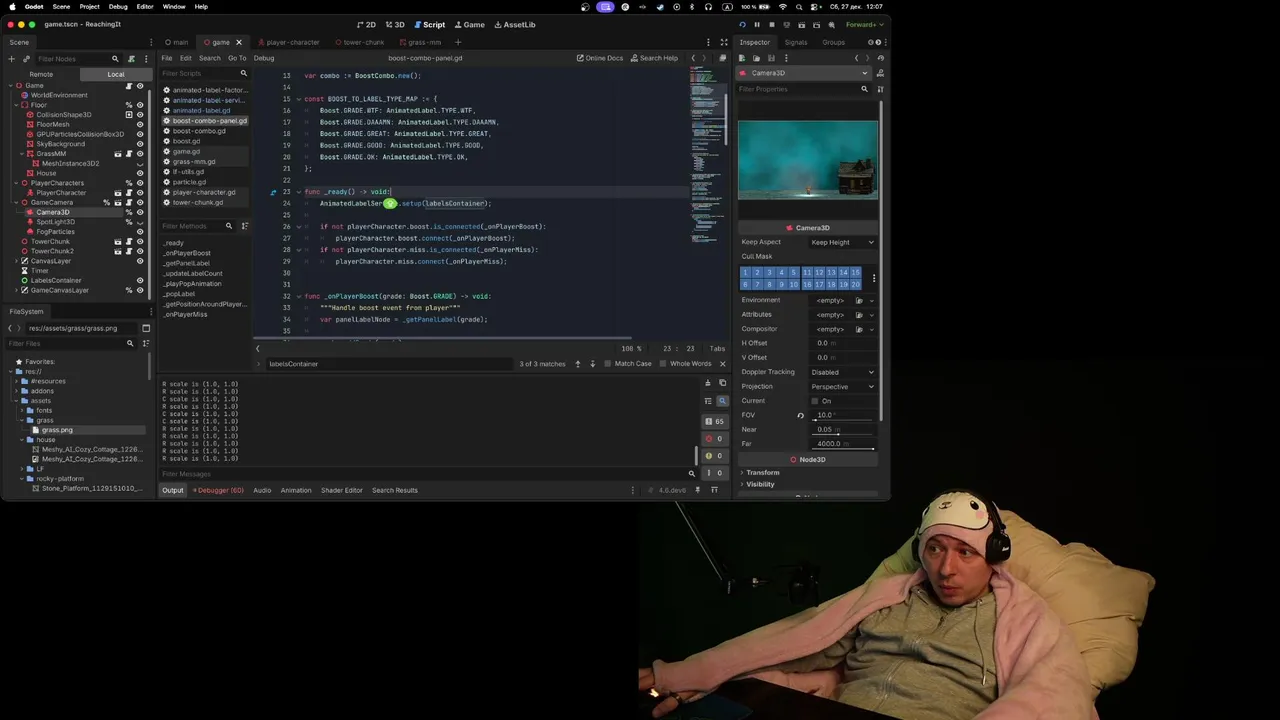
Task: Open the Signals tab
Action: click(796, 42)
